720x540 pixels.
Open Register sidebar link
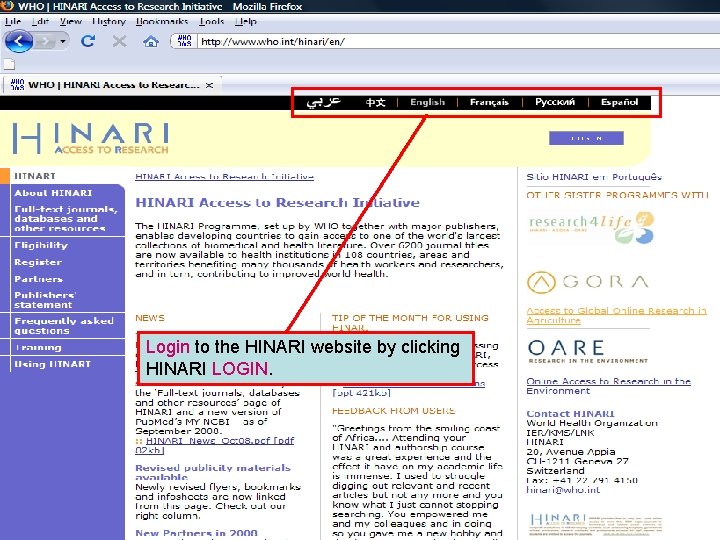pyautogui.click(x=38, y=262)
